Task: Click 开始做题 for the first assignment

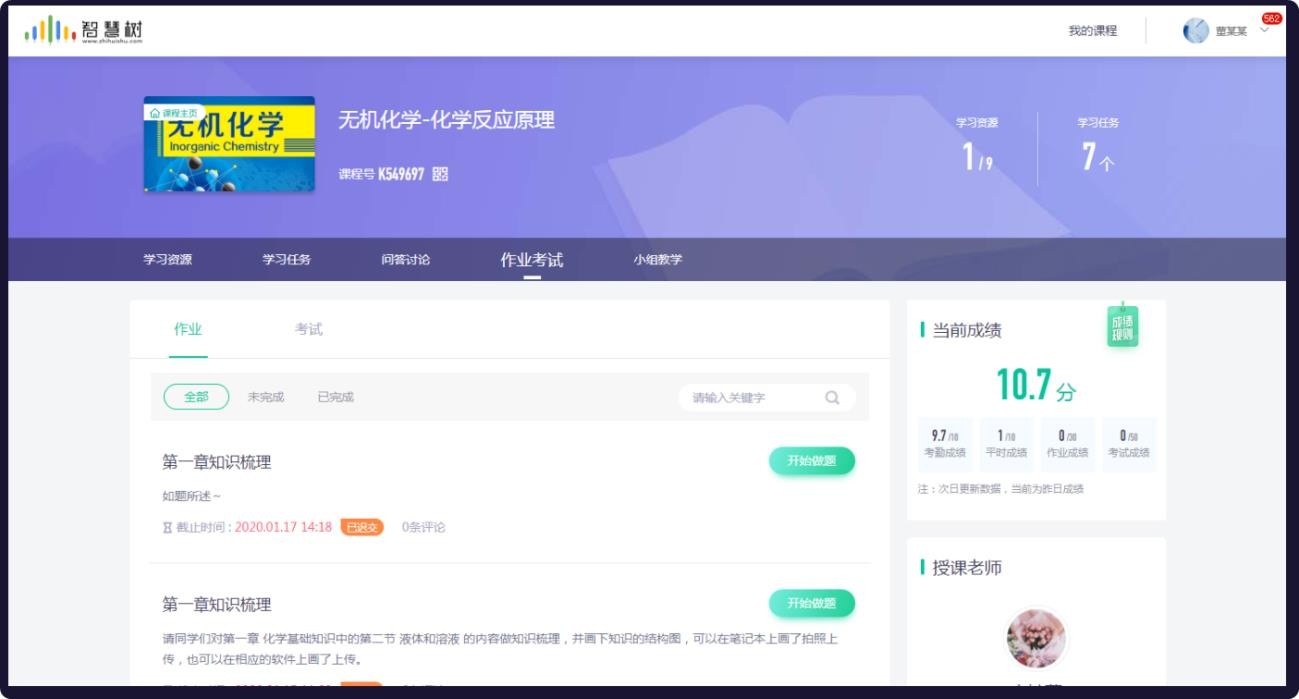Action: pos(811,461)
